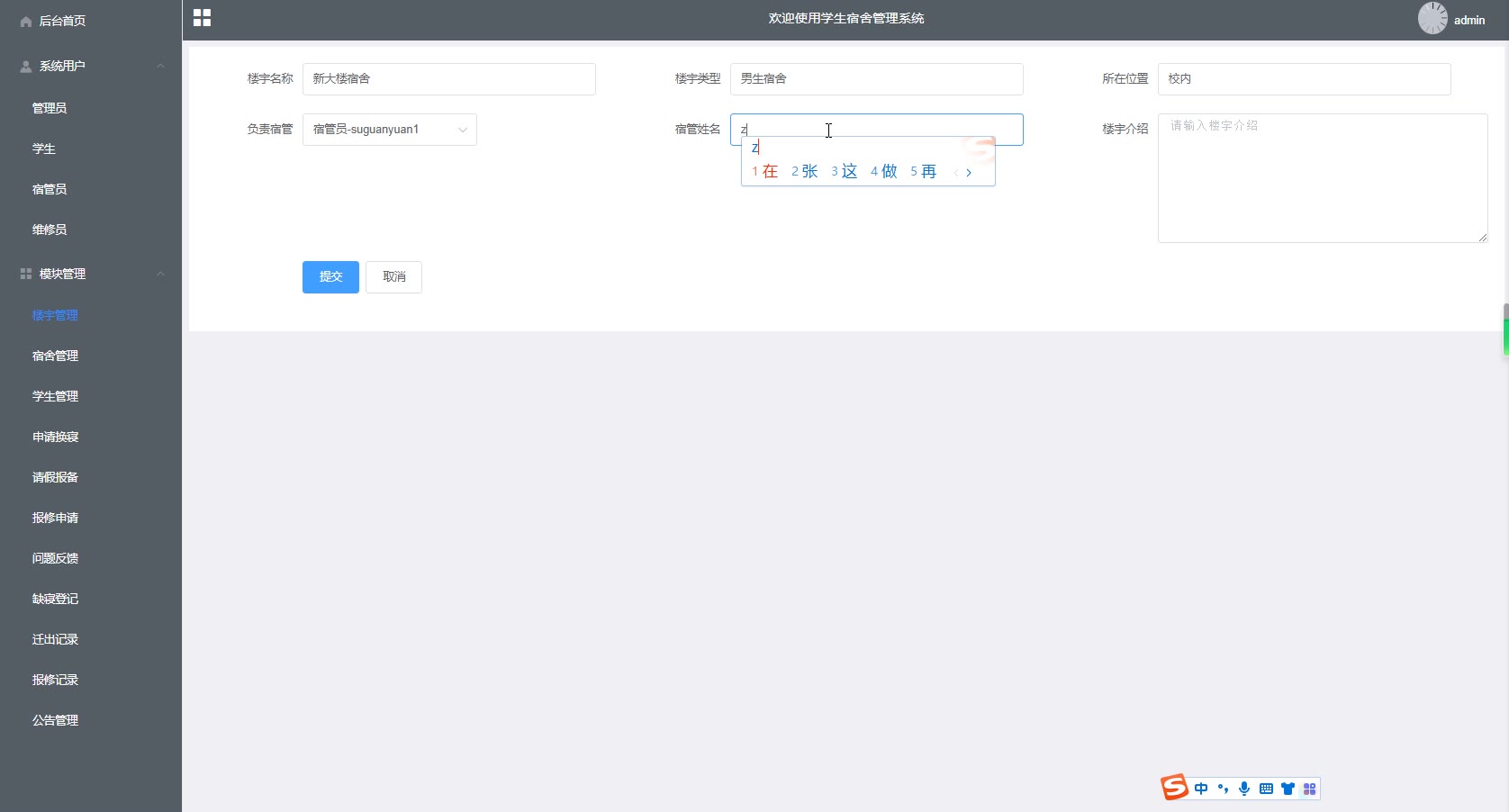
Task: Click the header title 欢迎使用学生宿舍管理系统
Action: point(846,18)
